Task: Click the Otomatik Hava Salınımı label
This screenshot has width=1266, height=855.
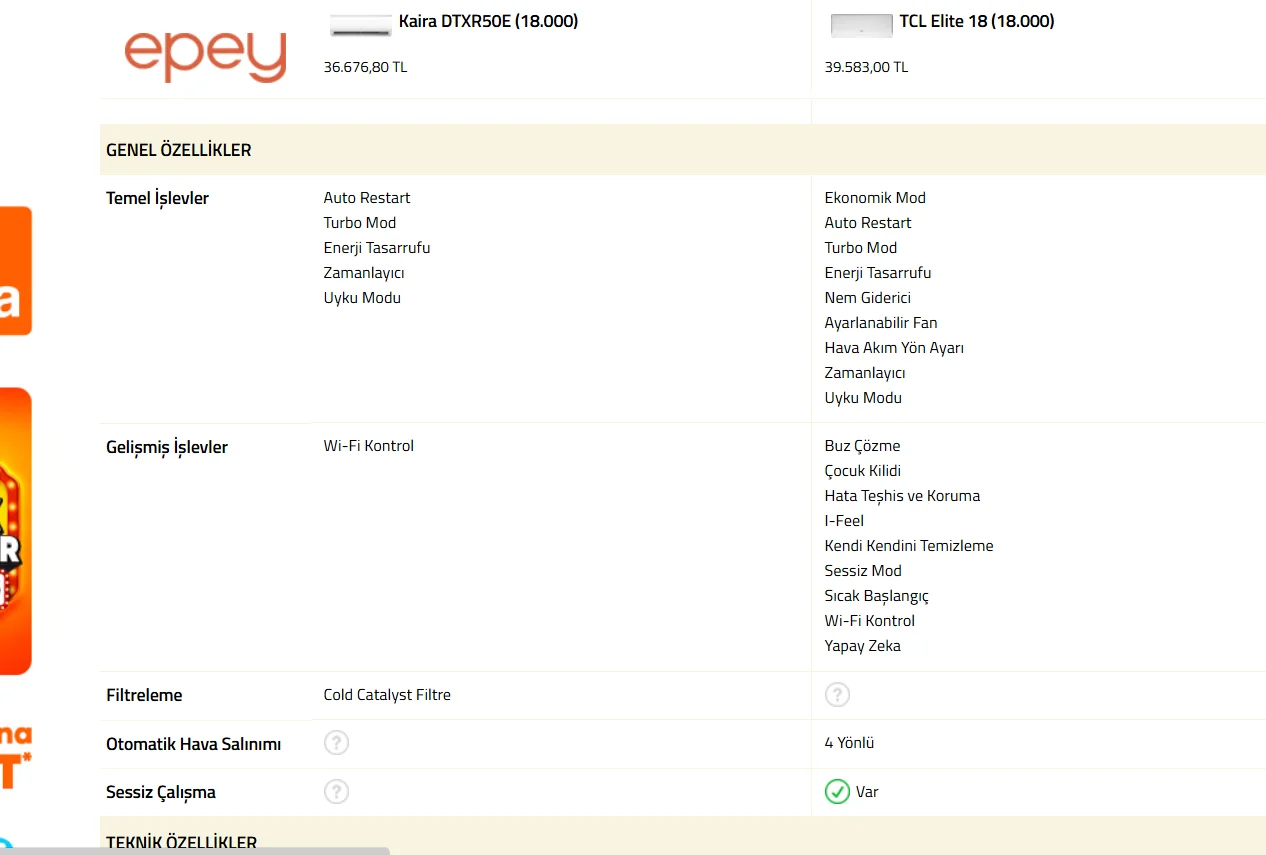Action: 194,744
